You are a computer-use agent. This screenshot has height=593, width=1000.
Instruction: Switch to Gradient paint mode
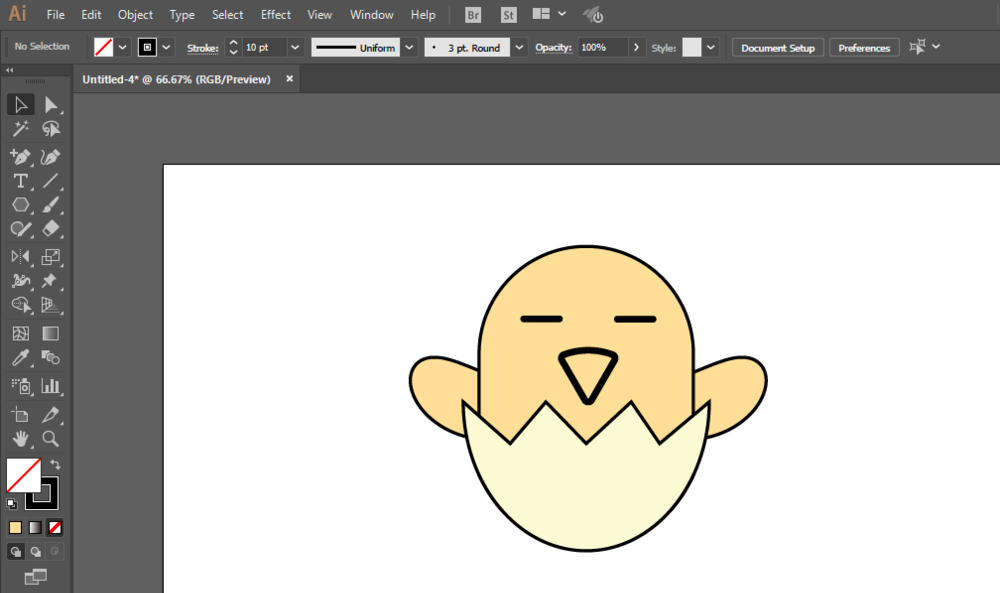(35, 527)
